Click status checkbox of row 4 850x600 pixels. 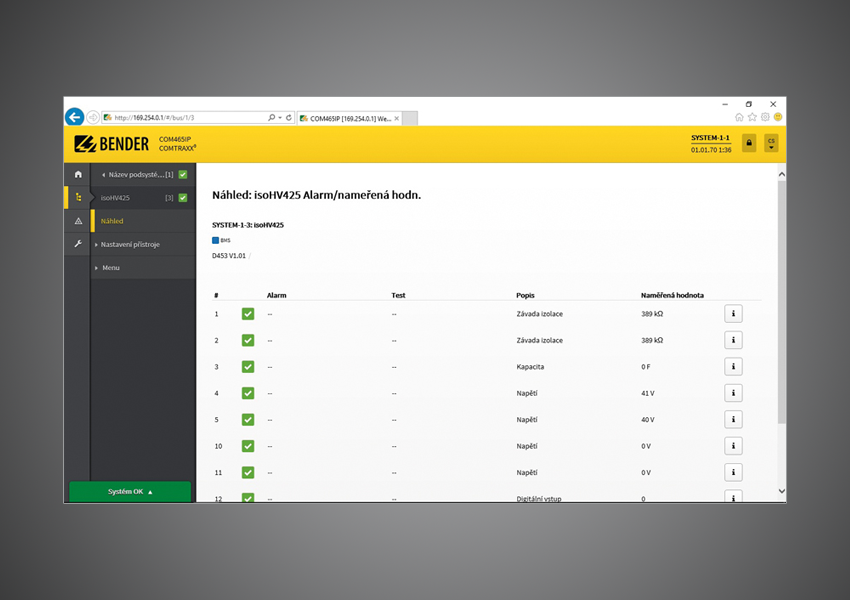248,393
